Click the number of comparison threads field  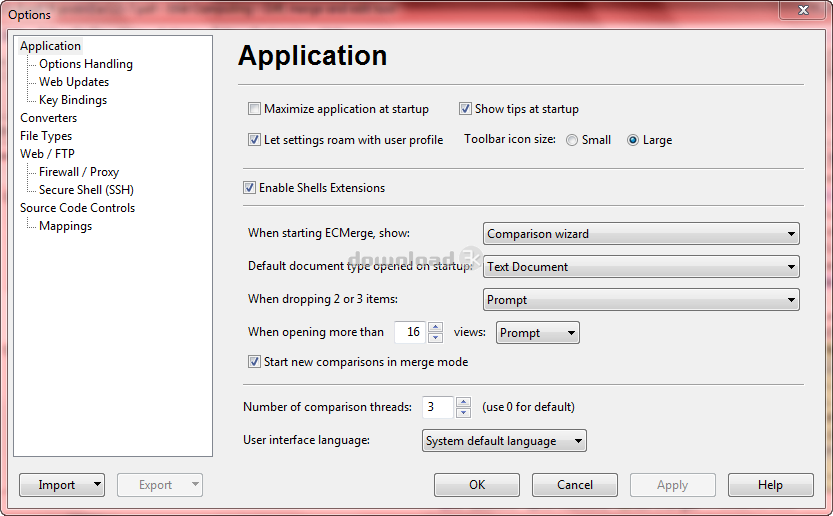tap(437, 407)
